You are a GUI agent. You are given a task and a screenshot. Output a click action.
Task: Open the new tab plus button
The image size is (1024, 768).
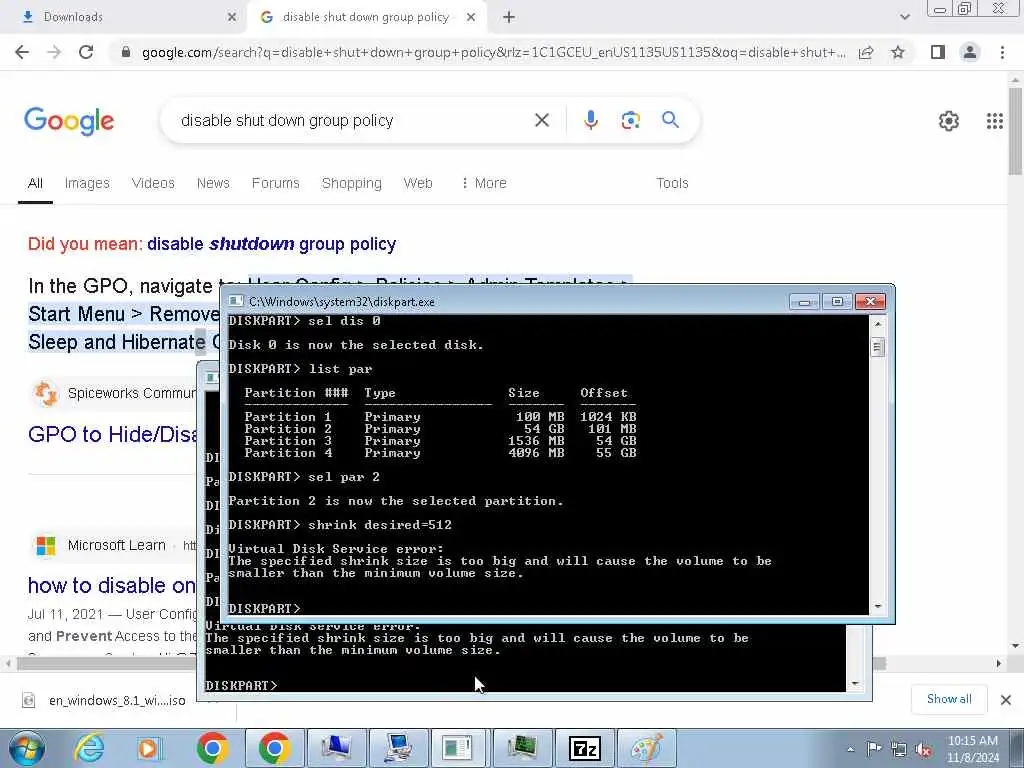[509, 18]
